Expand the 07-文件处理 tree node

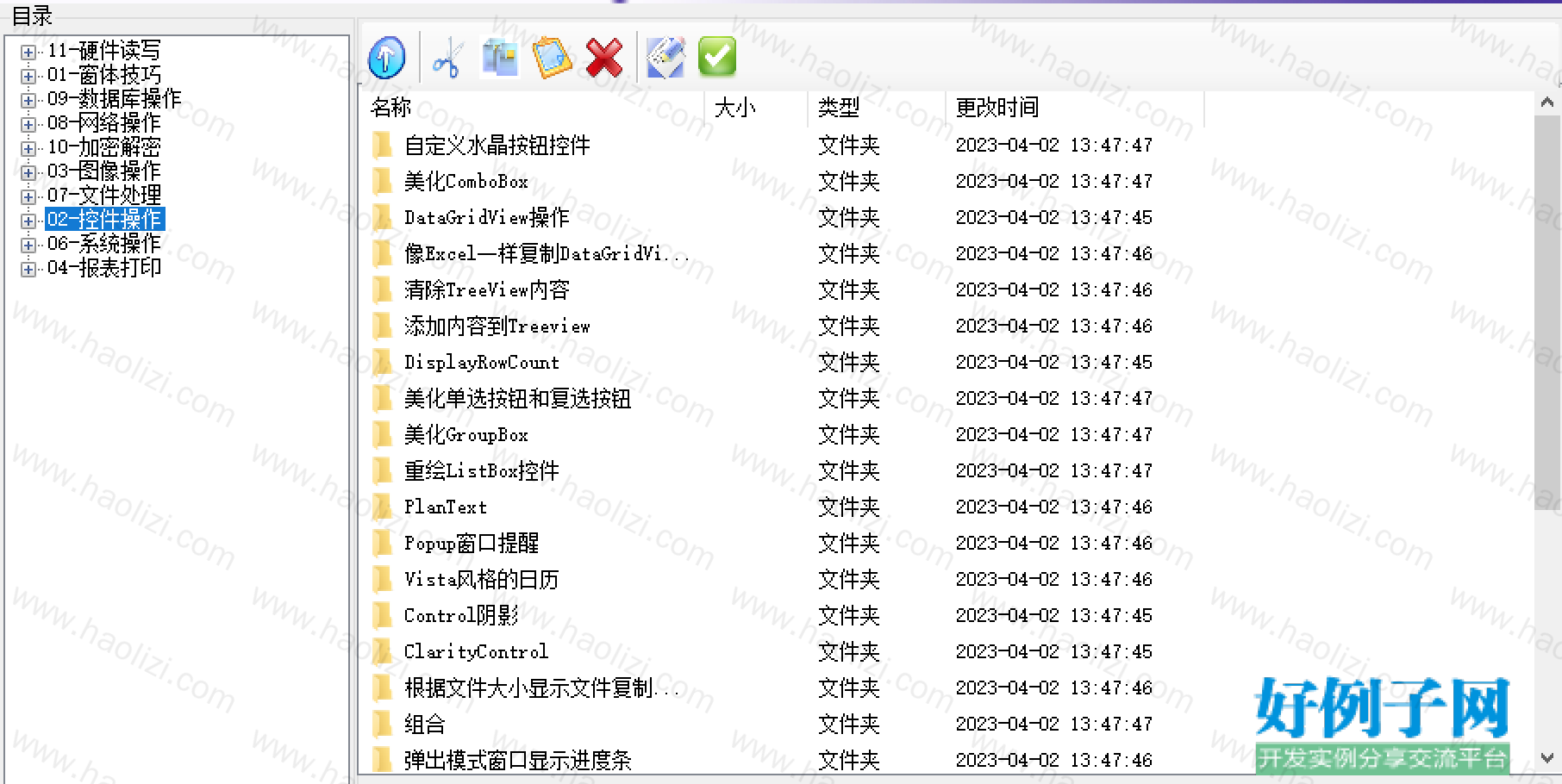[28, 196]
